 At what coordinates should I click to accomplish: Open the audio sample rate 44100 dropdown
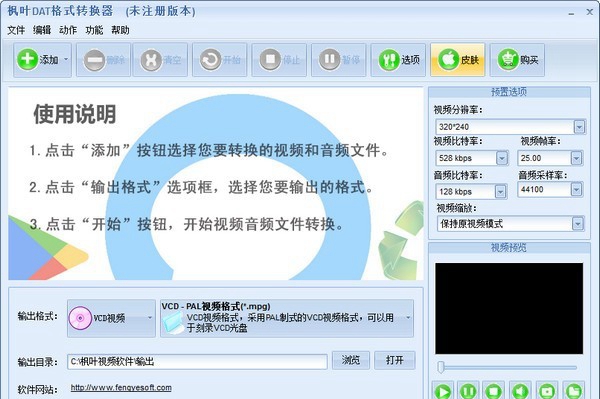576,189
